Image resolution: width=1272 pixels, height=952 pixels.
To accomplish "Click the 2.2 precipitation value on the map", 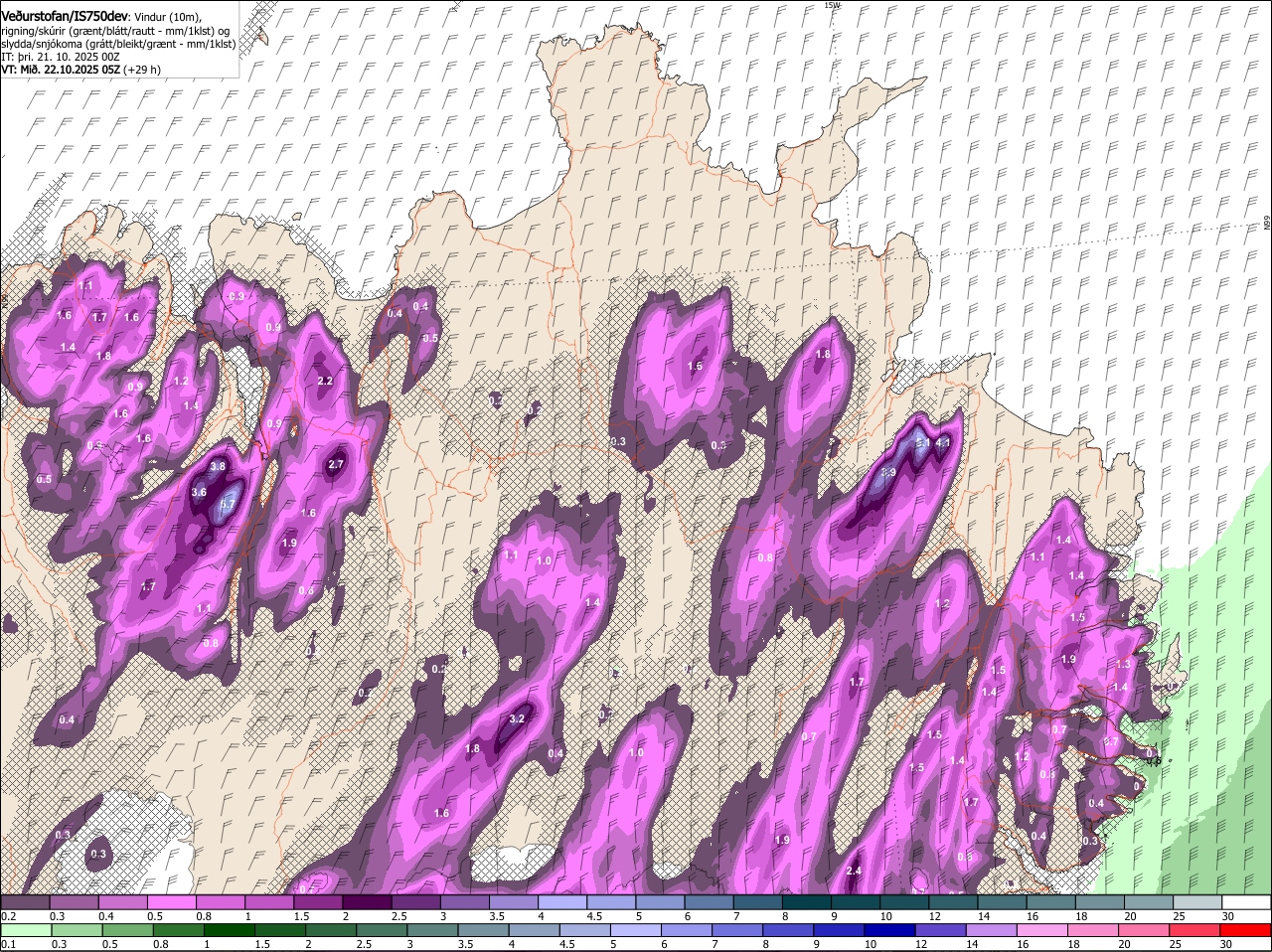I will coord(325,382).
